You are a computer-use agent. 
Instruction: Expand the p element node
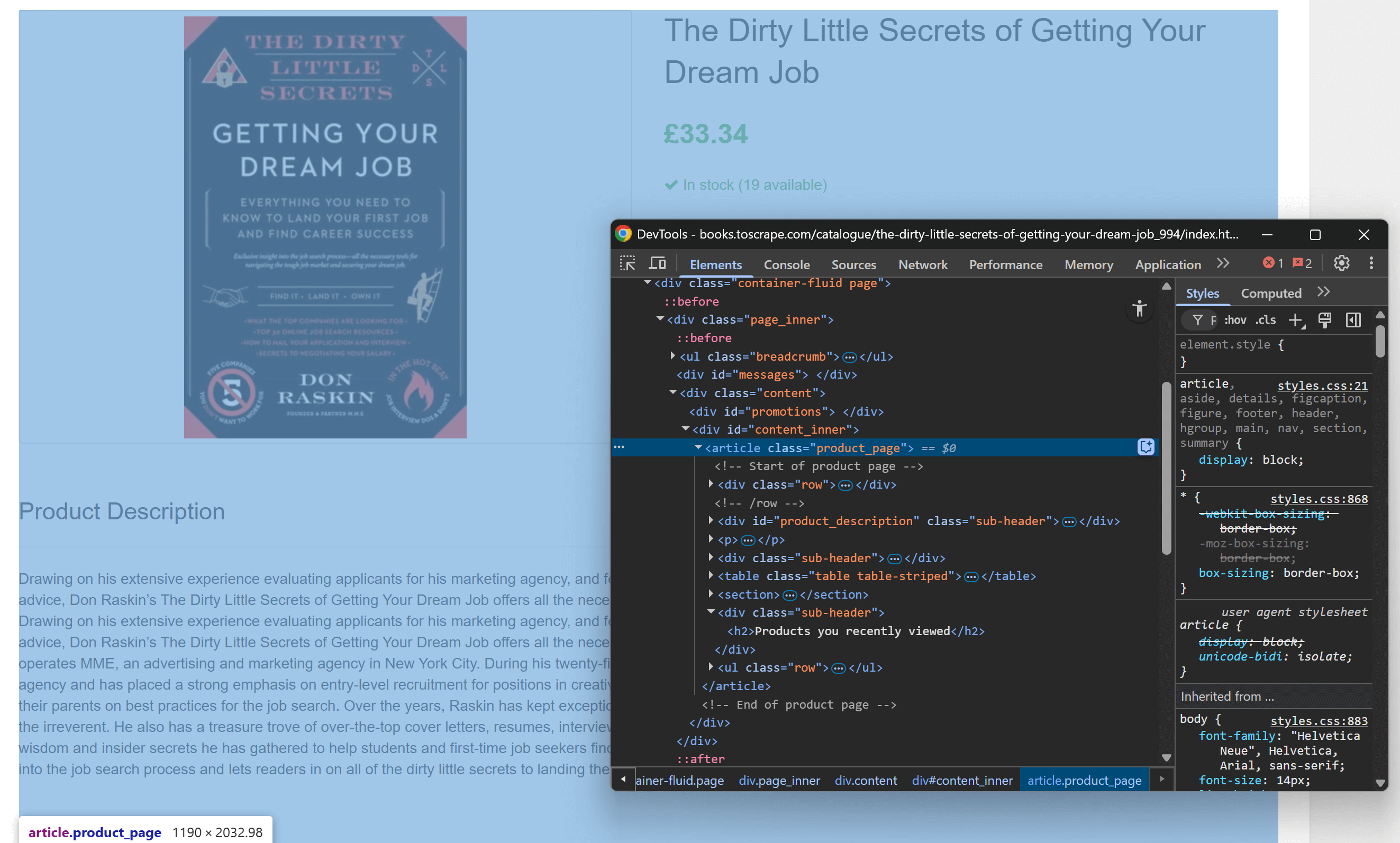pos(711,538)
